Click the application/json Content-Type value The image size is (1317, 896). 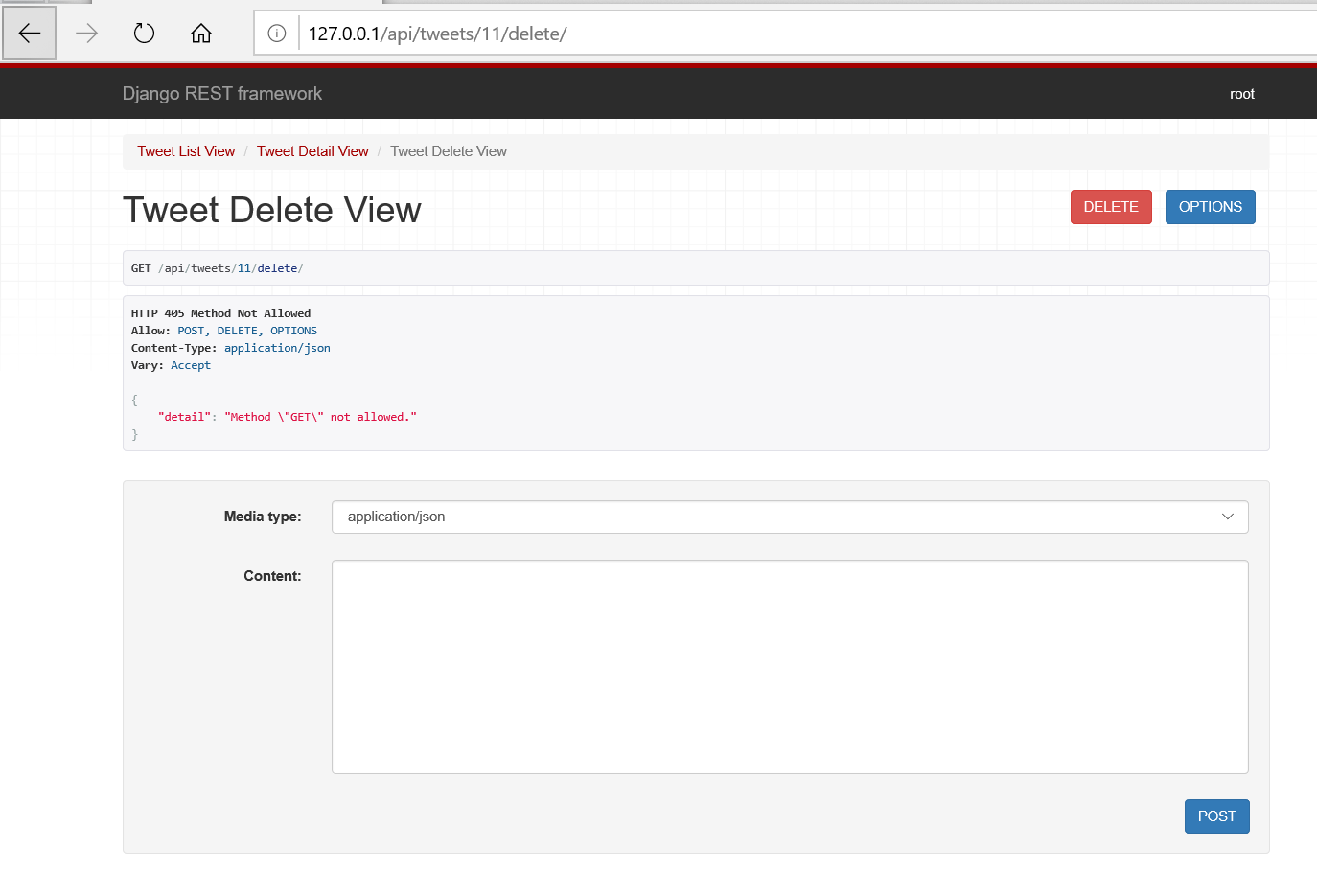[277, 348]
